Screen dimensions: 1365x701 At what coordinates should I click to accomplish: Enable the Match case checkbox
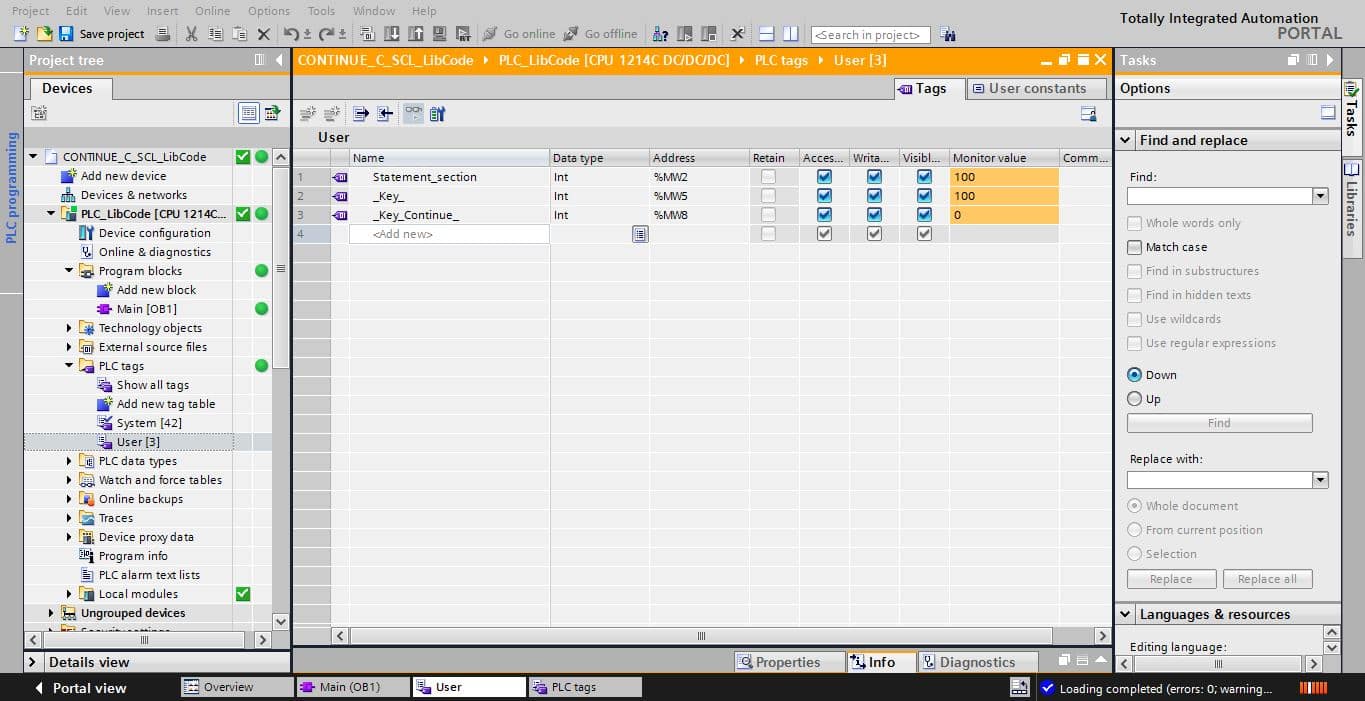point(1134,247)
